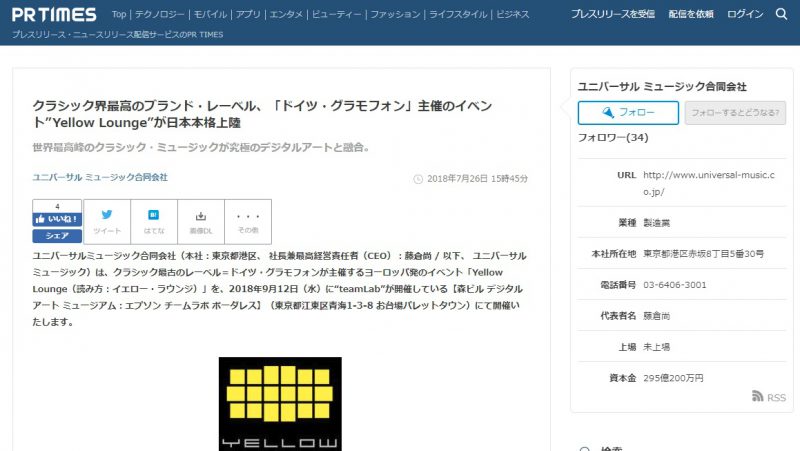Open the アプリ category

pos(248,14)
